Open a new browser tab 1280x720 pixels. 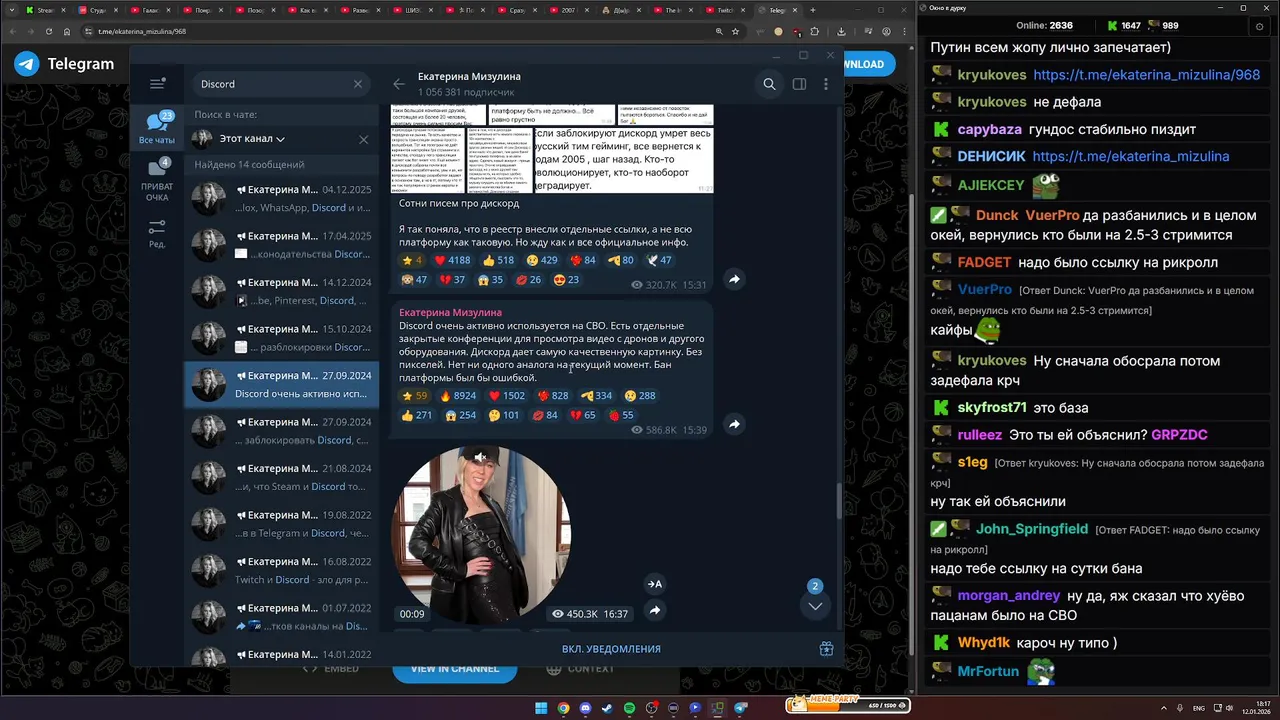coord(812,10)
